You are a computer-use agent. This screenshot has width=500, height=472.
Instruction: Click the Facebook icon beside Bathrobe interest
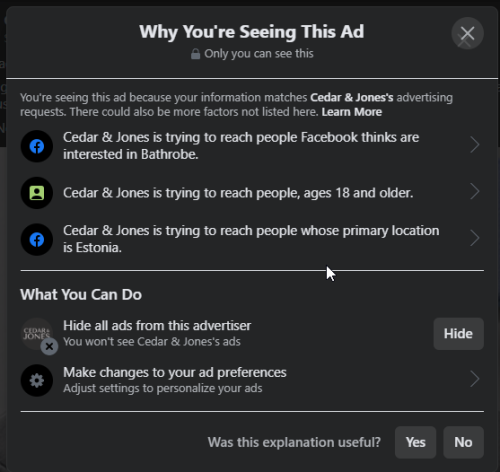(x=37, y=146)
